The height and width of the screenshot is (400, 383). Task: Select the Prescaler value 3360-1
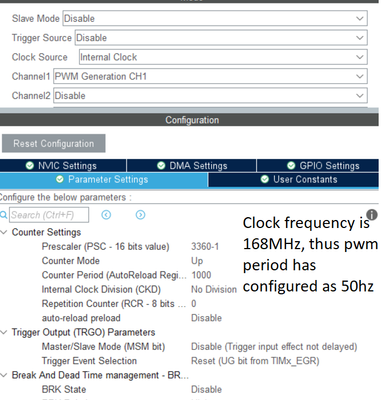click(205, 247)
